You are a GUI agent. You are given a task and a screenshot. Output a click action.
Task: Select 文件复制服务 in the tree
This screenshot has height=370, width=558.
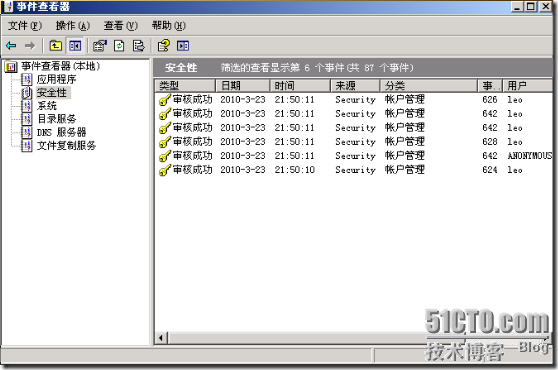[66, 146]
